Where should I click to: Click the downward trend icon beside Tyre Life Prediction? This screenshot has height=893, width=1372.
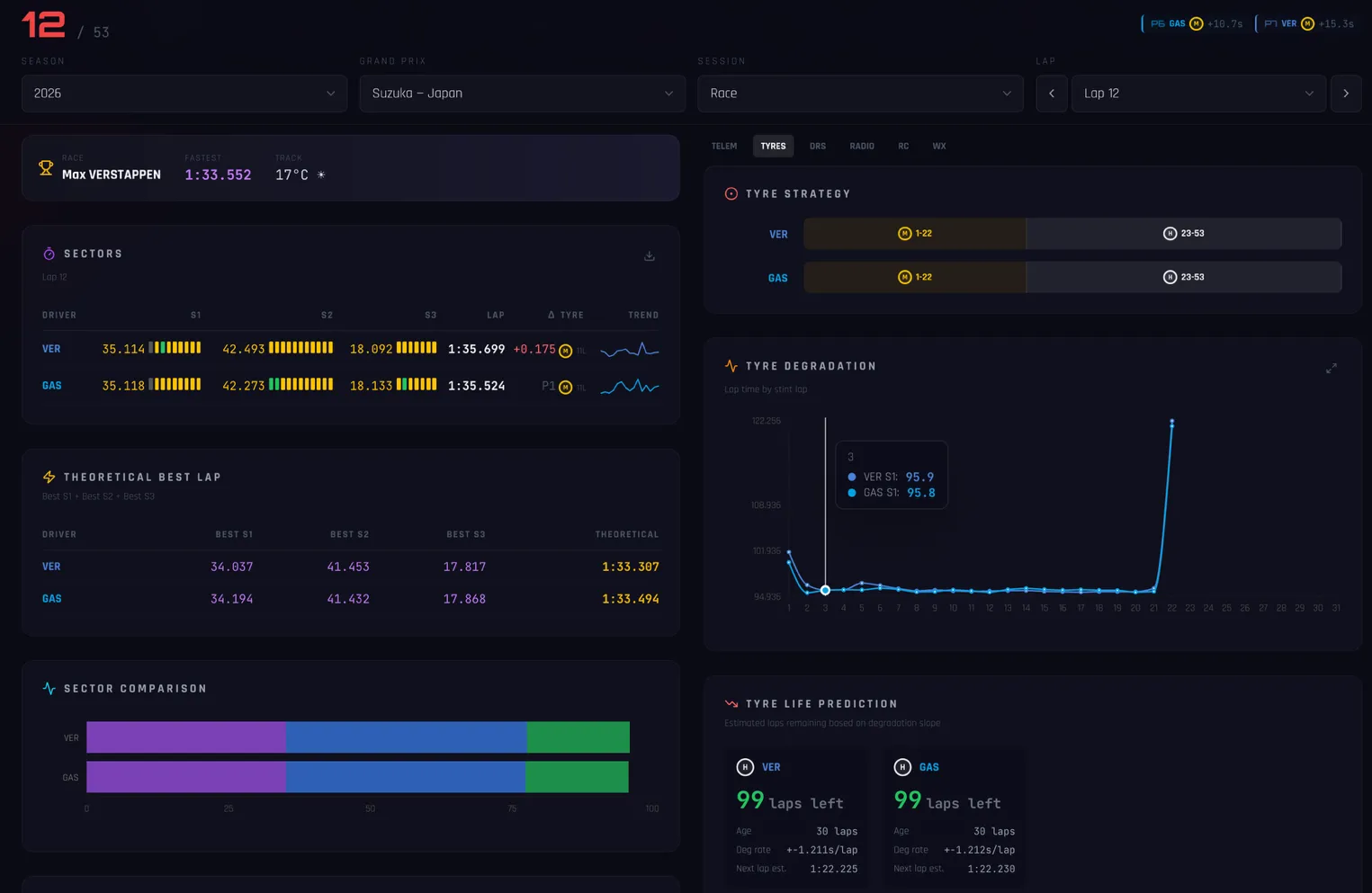tap(731, 703)
